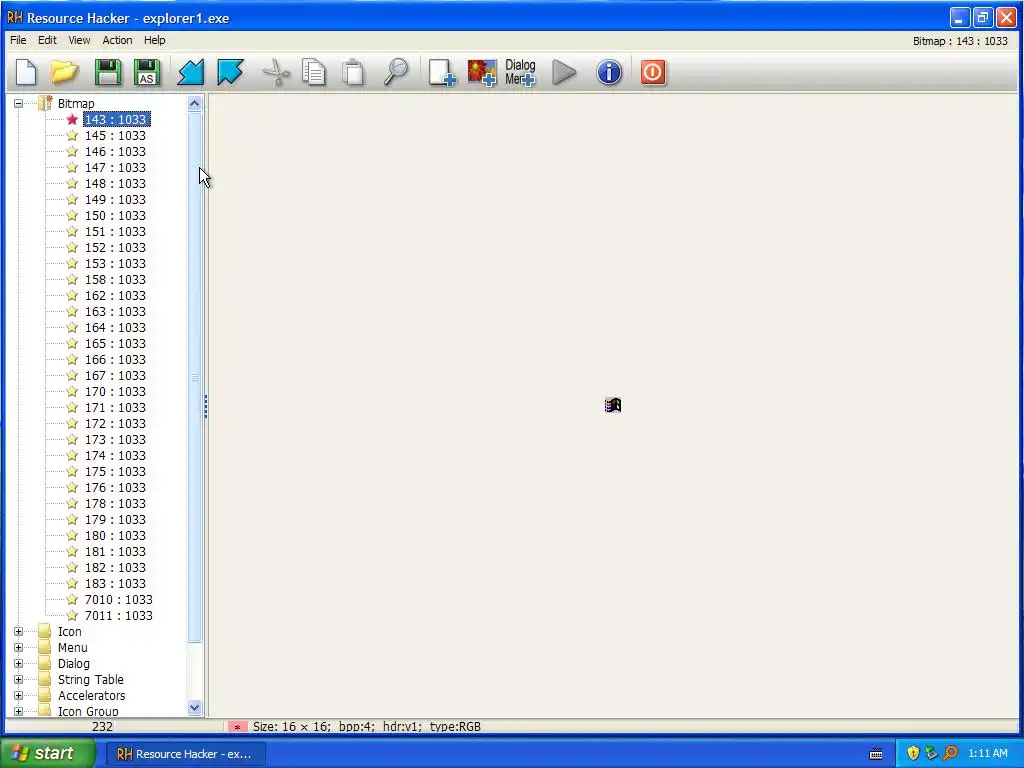Image resolution: width=1024 pixels, height=768 pixels.
Task: Open the Action menu
Action: pyautogui.click(x=117, y=40)
